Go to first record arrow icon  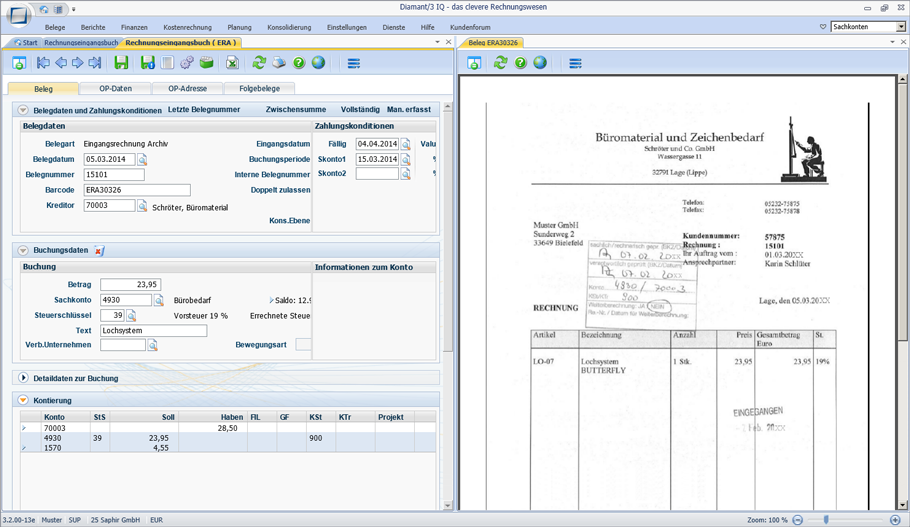pos(43,63)
